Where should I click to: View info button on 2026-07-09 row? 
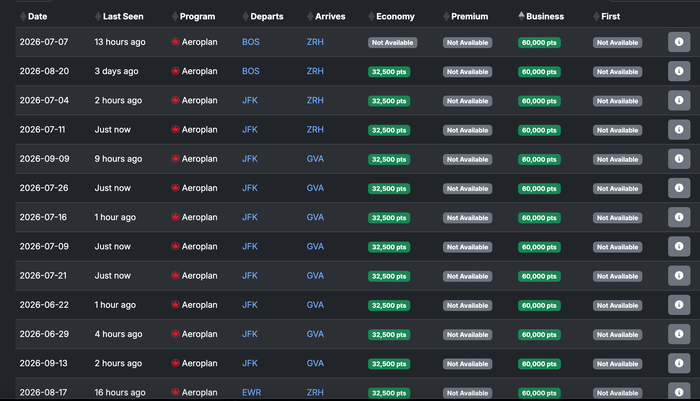pos(679,246)
